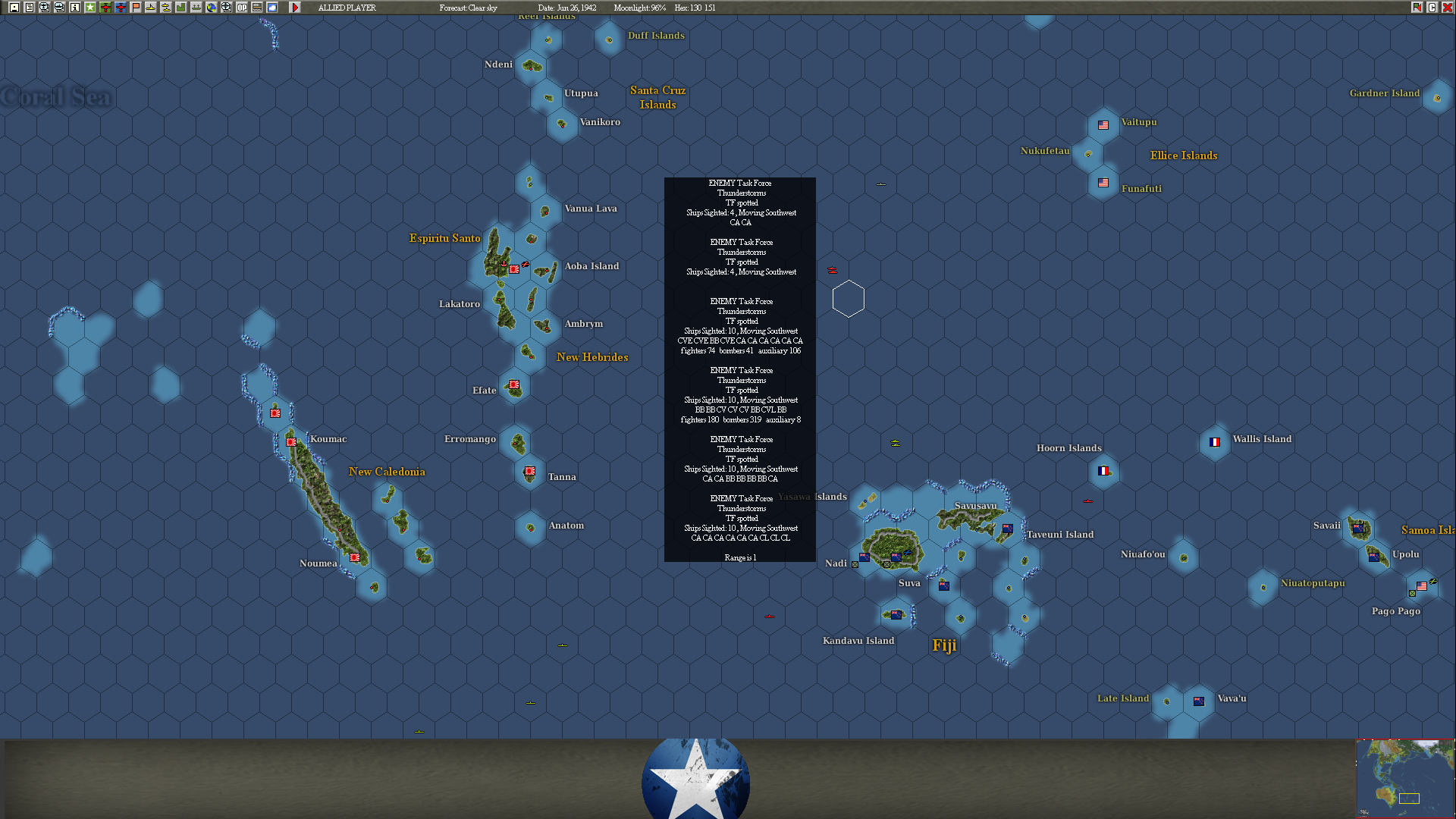Open the globe world map icon
1456x819 pixels.
tap(212, 8)
